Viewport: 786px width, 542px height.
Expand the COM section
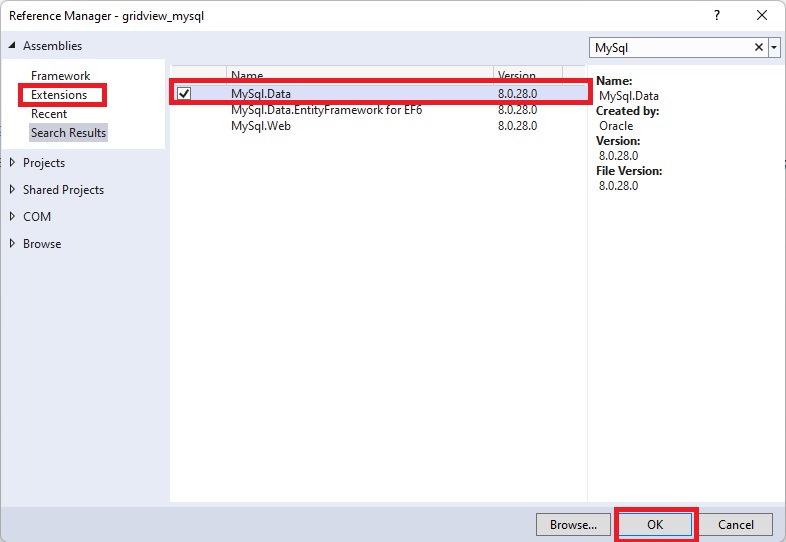(13, 217)
